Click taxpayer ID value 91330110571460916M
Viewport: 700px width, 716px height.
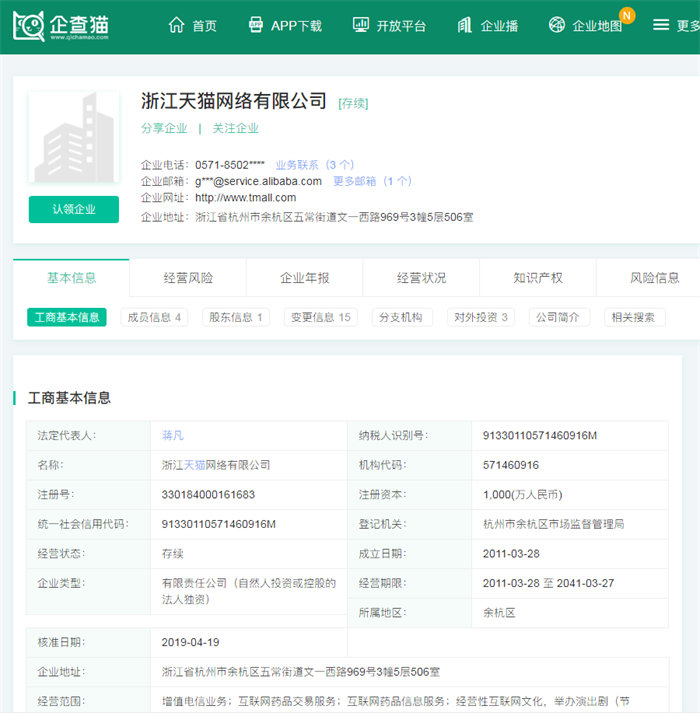pos(540,436)
